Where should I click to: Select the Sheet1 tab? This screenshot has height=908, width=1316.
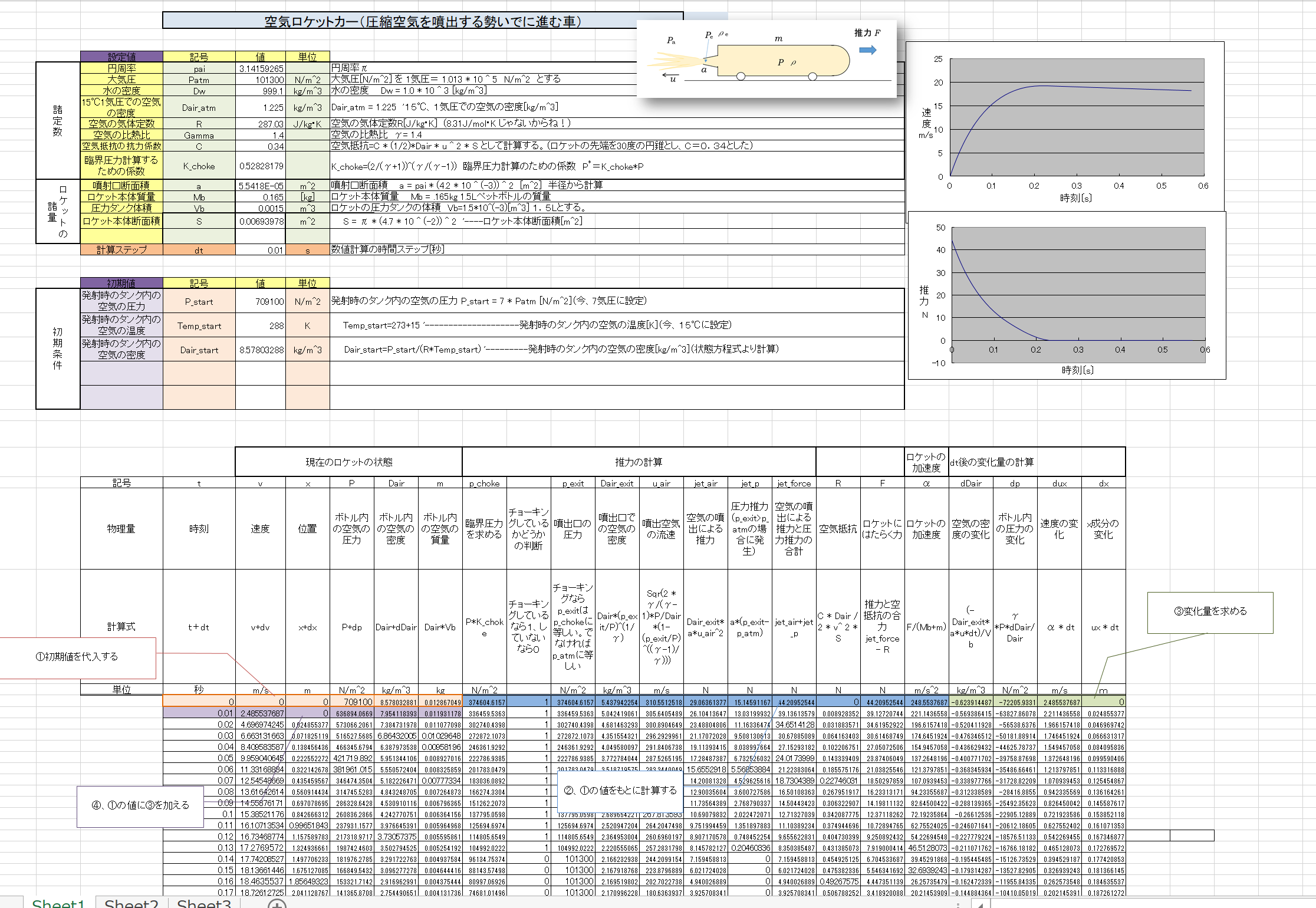click(x=58, y=903)
